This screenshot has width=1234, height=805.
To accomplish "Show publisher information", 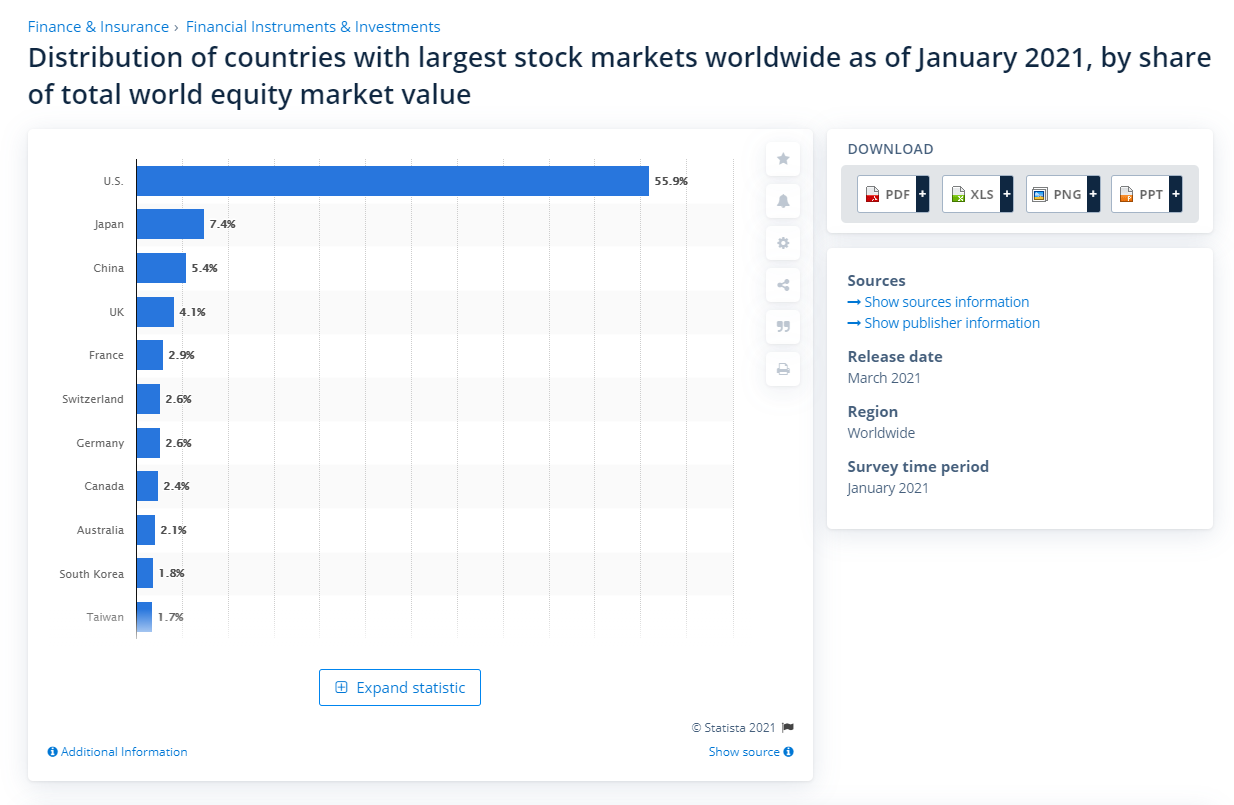I will click(x=951, y=323).
